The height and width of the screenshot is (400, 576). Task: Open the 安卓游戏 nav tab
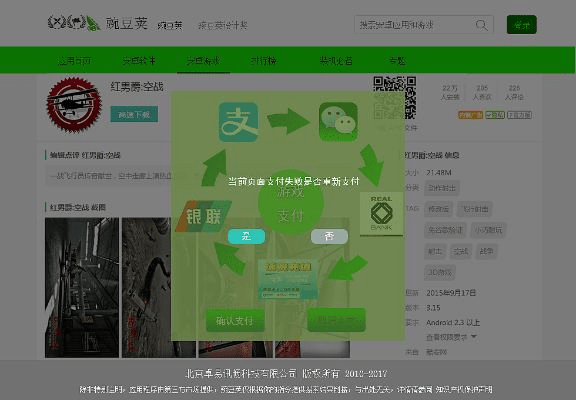203,61
